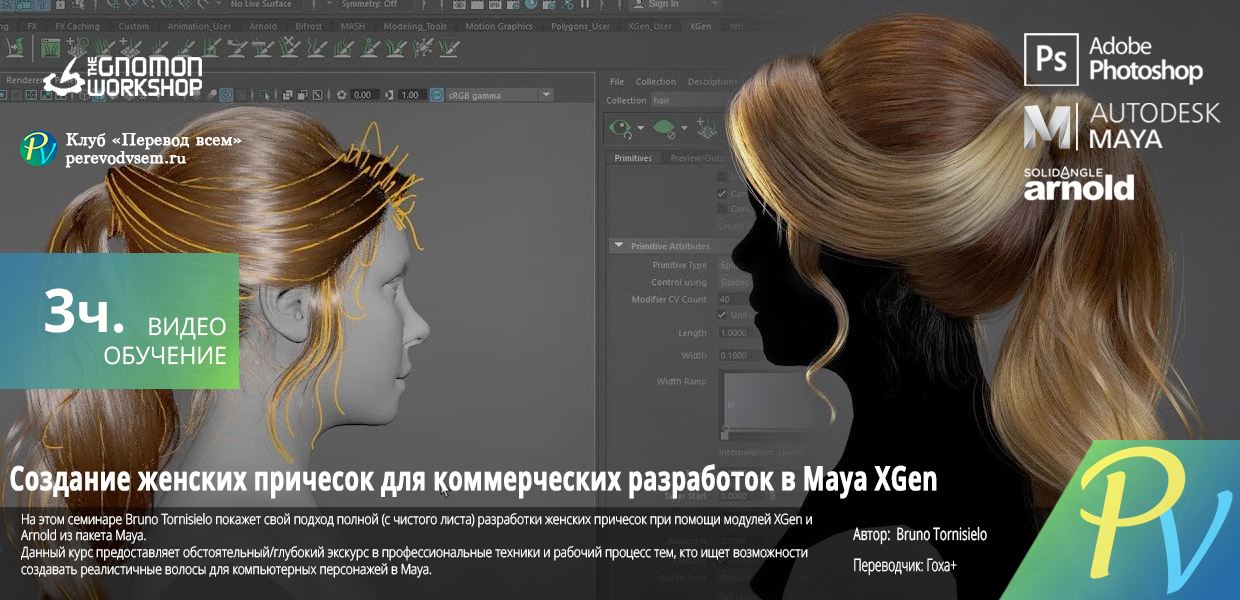Click the translator text 'Переводчик: Гоха+'
This screenshot has width=1240, height=600.
click(x=904, y=565)
